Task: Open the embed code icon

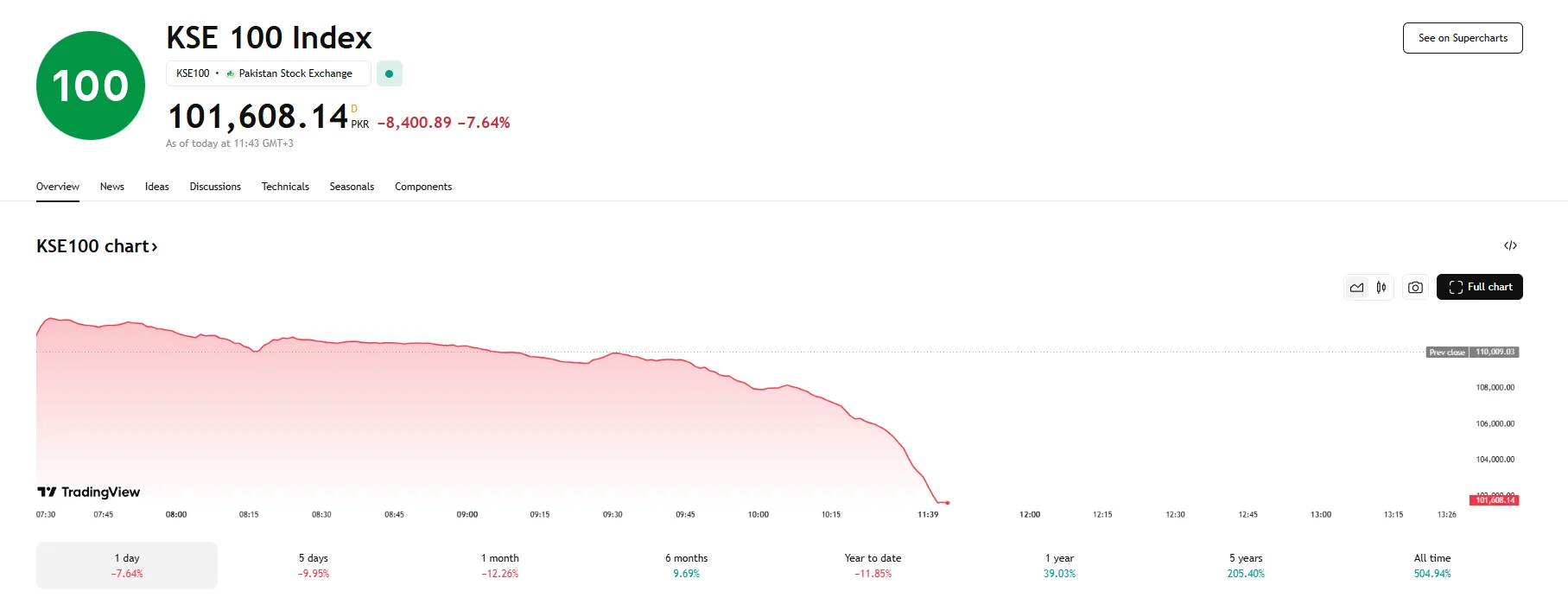Action: 1510,245
